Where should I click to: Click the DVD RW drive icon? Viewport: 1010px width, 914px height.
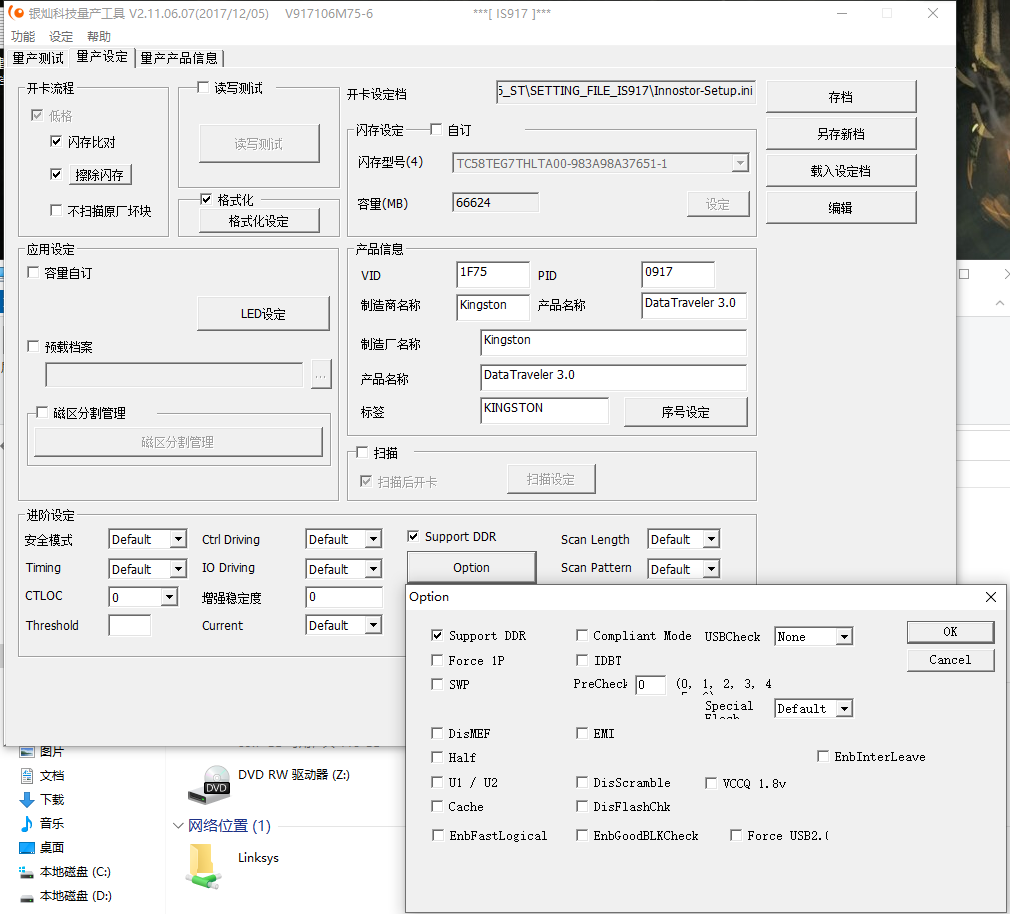pos(209,785)
